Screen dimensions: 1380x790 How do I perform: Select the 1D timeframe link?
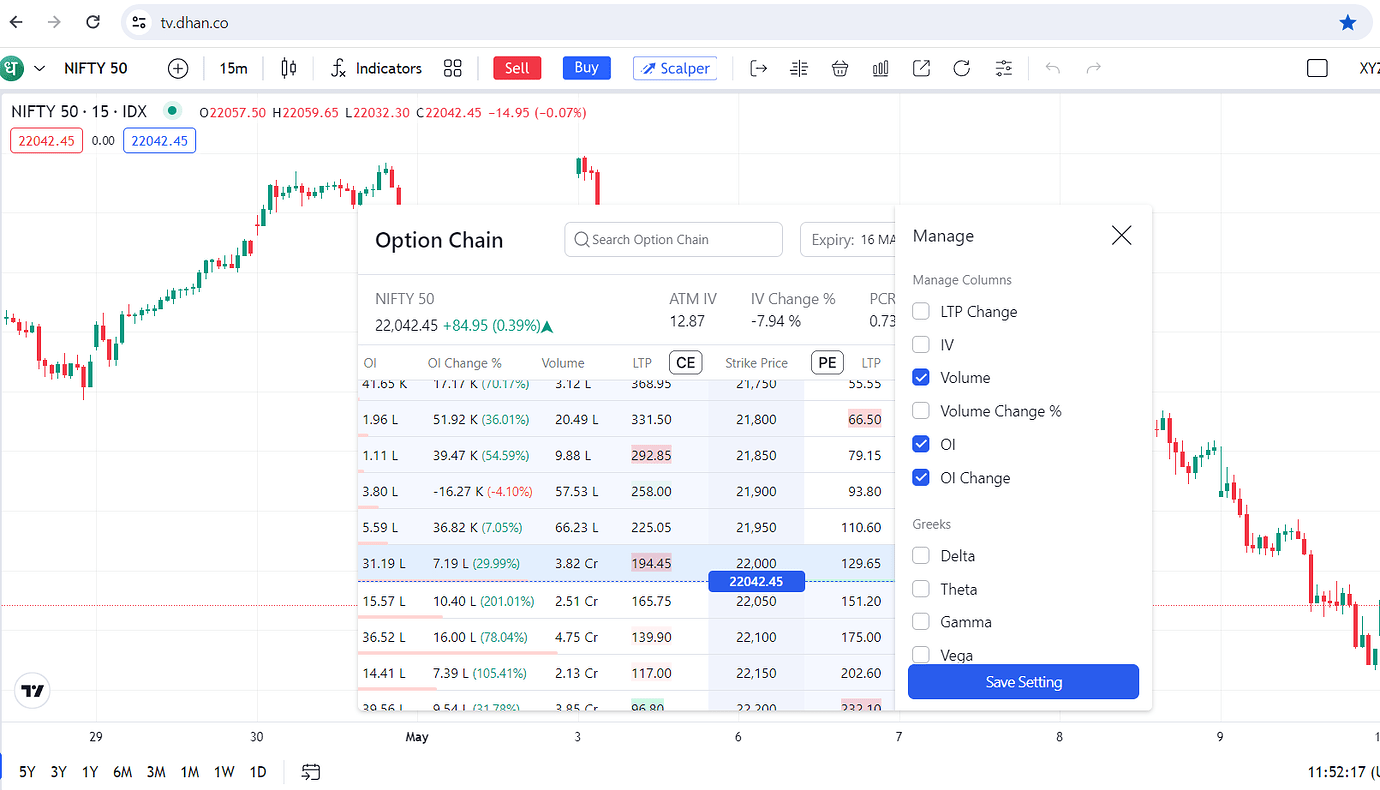point(257,771)
